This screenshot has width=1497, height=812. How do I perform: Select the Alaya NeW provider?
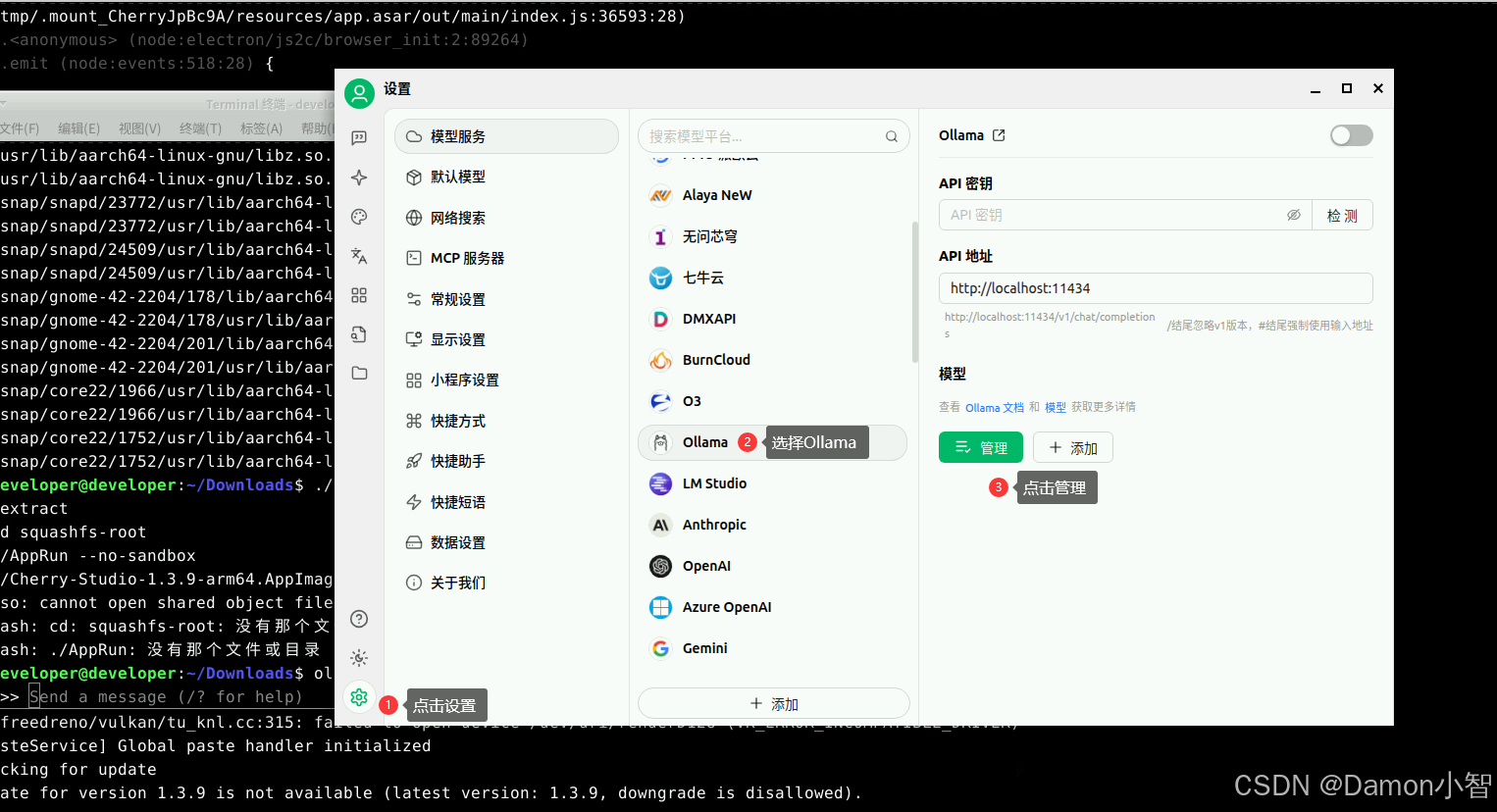[772, 195]
